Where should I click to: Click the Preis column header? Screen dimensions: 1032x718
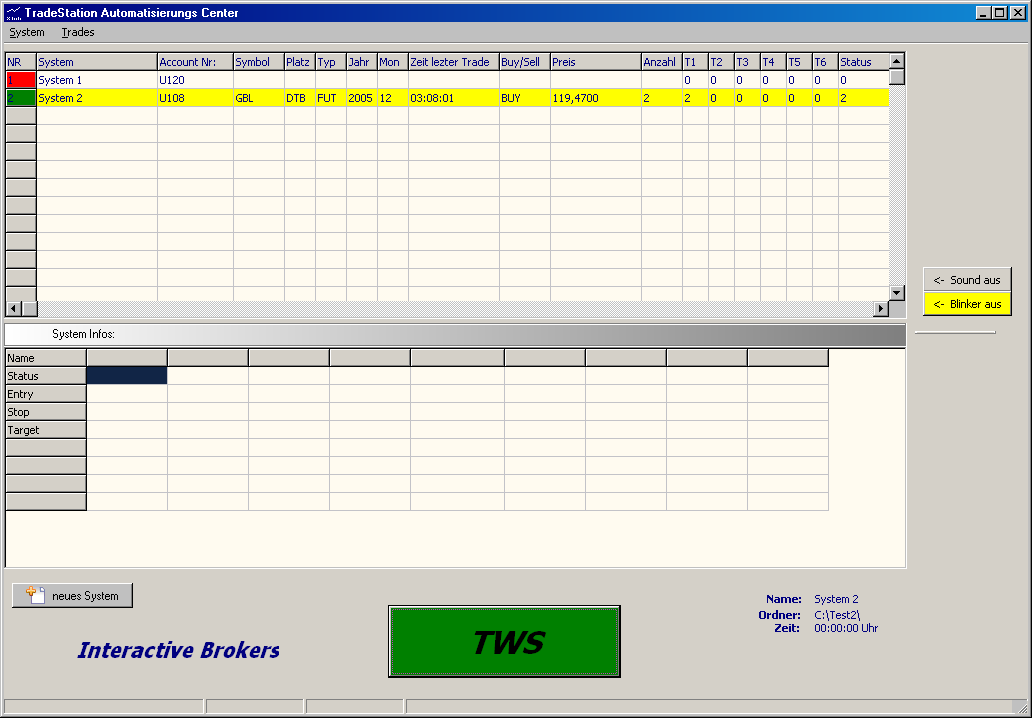click(x=596, y=62)
